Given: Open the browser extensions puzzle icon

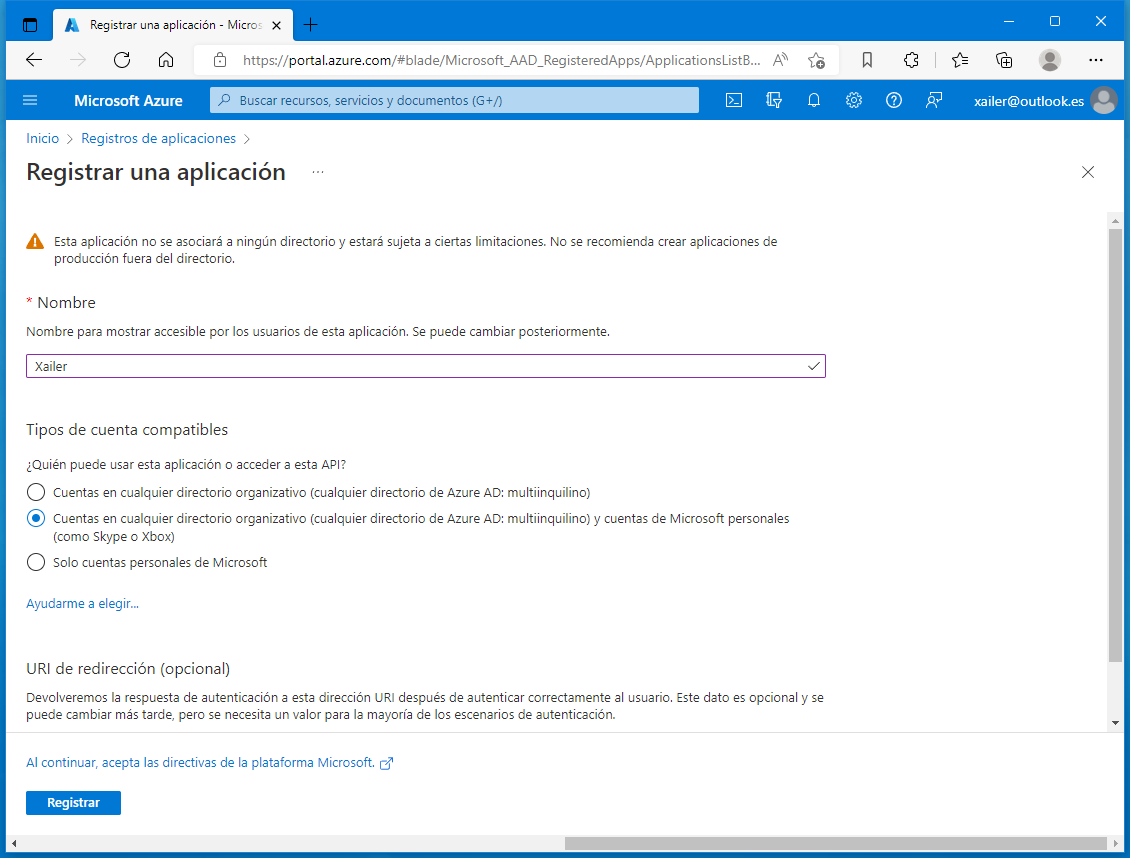Looking at the screenshot, I should [x=911, y=60].
